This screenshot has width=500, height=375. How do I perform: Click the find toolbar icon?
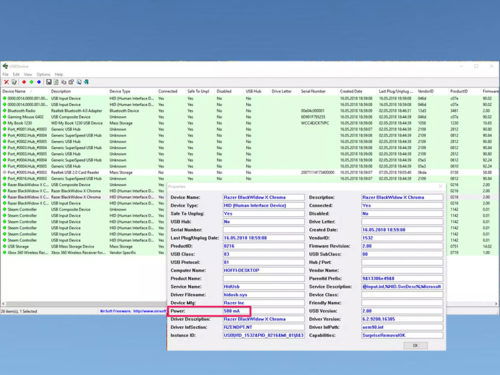[79, 82]
